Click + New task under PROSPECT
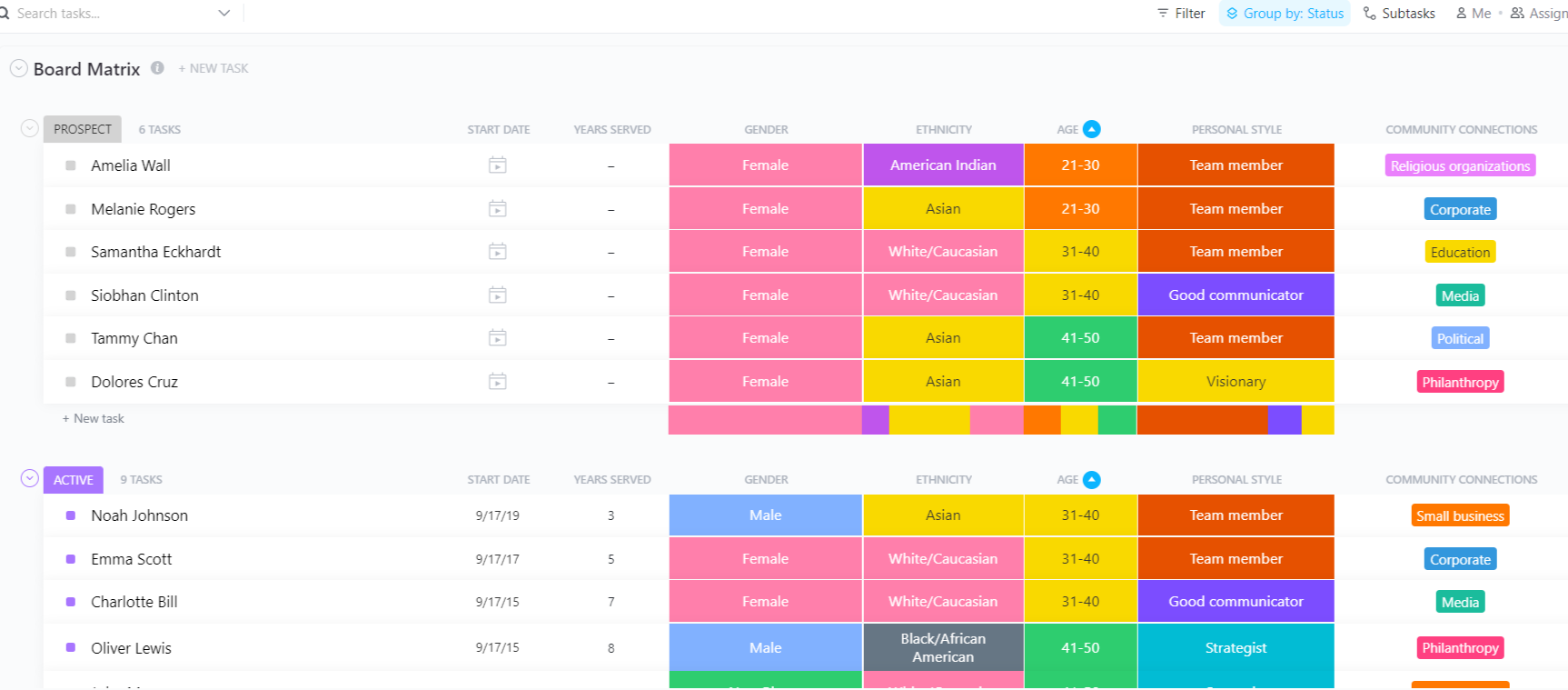Screen dimensions: 1568x690 pos(94,419)
